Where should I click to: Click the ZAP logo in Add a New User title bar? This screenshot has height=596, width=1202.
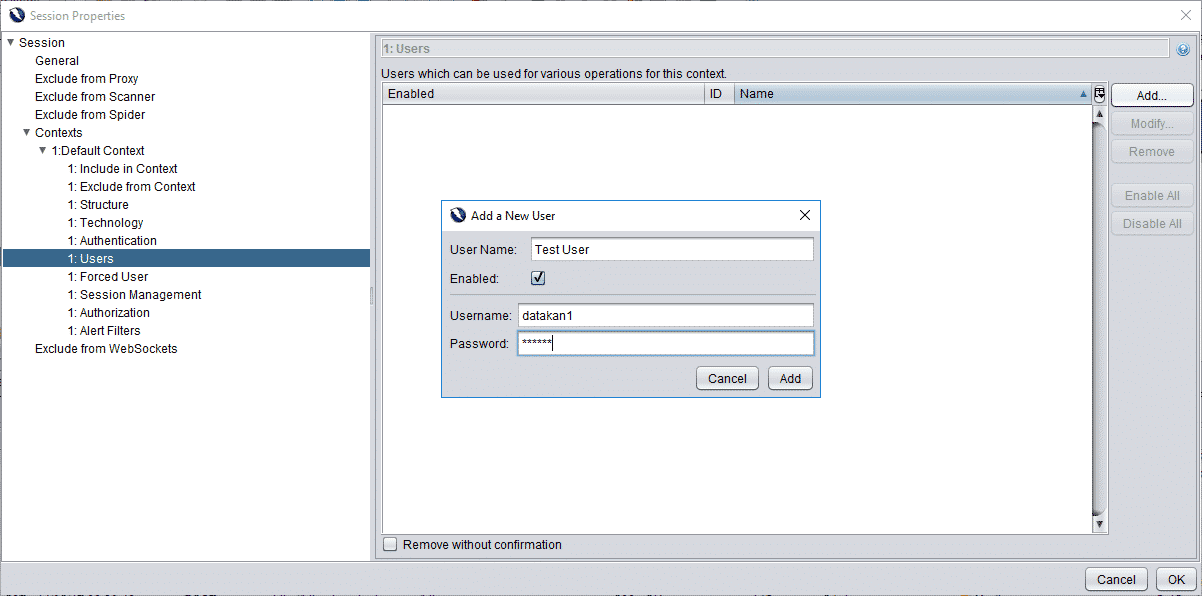457,214
